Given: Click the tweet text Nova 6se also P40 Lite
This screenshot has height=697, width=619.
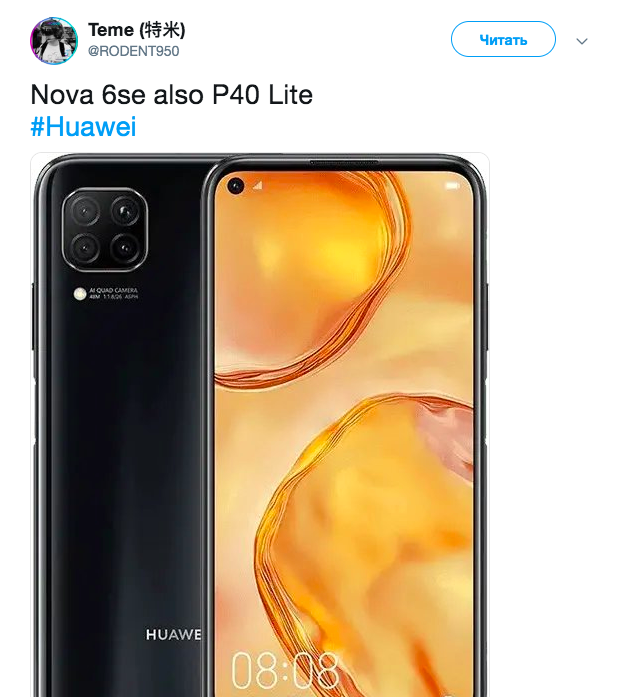Looking at the screenshot, I should (x=172, y=95).
